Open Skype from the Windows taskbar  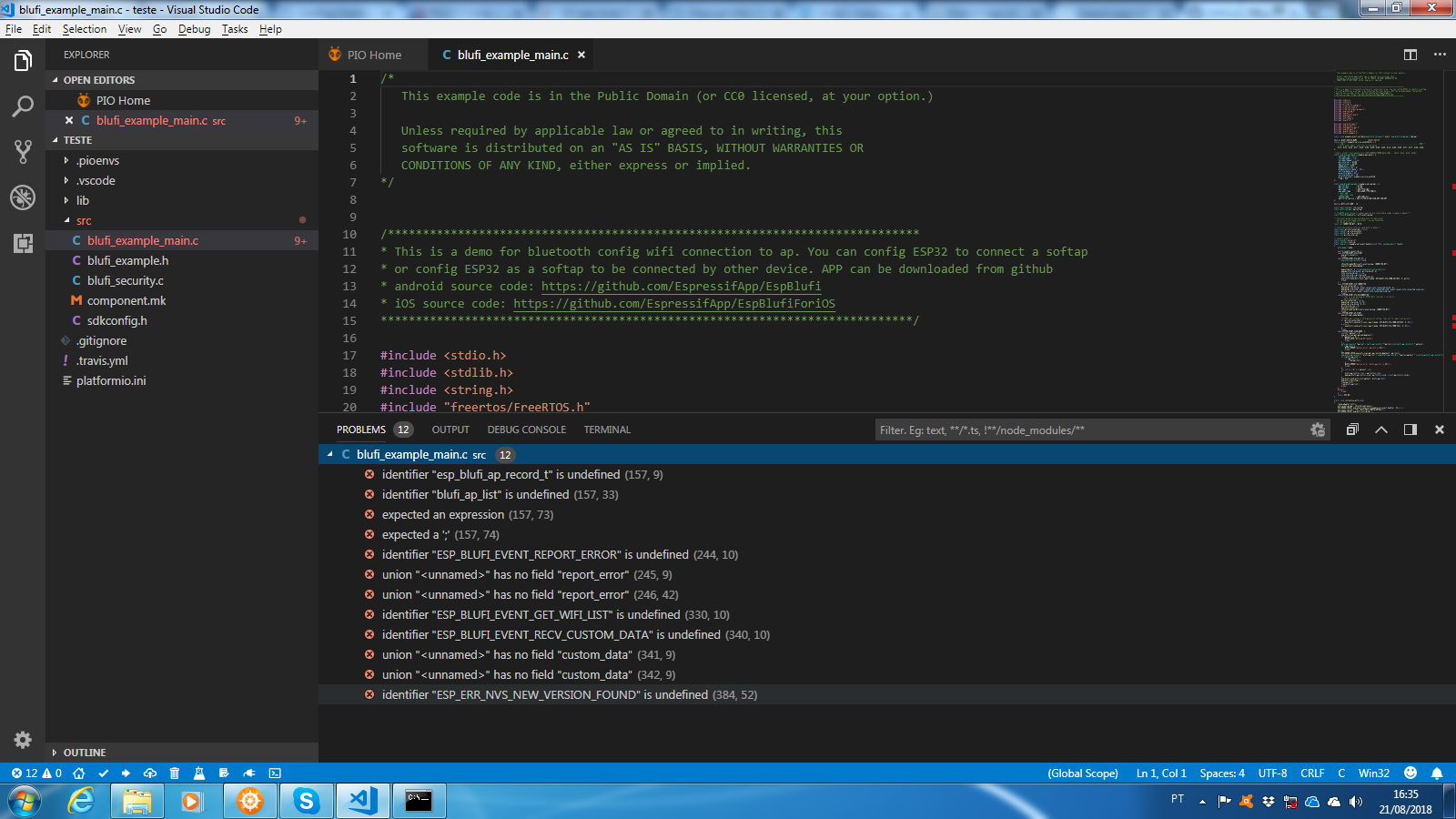306,801
